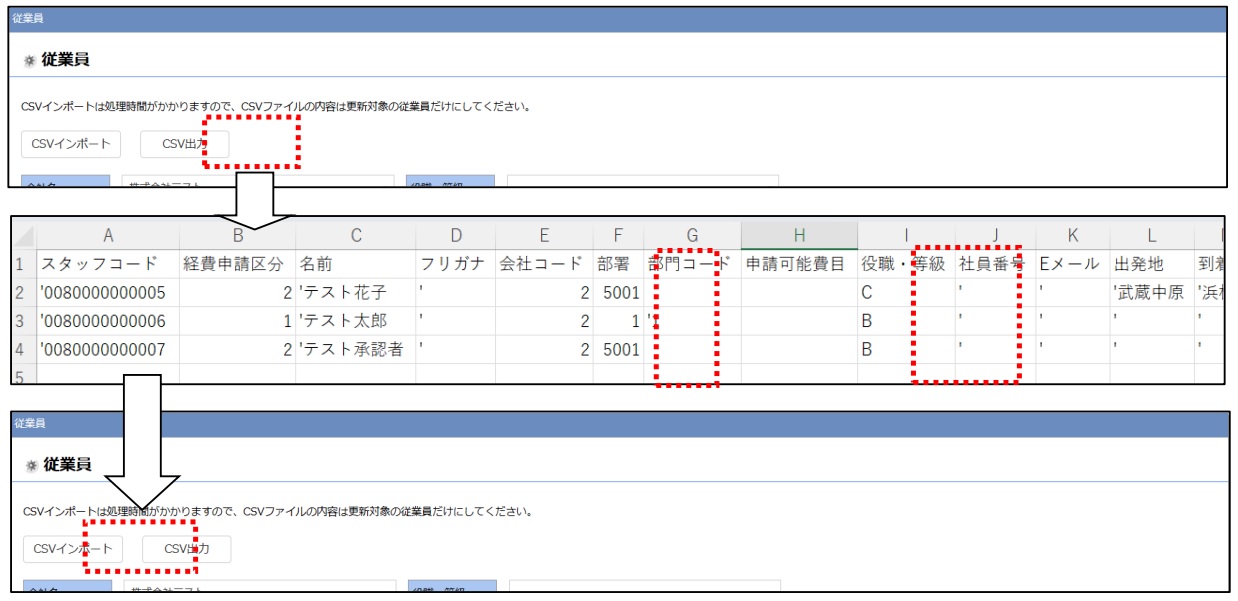
Task: Select row 5 header in spreadsheet
Action: pyautogui.click(x=23, y=374)
